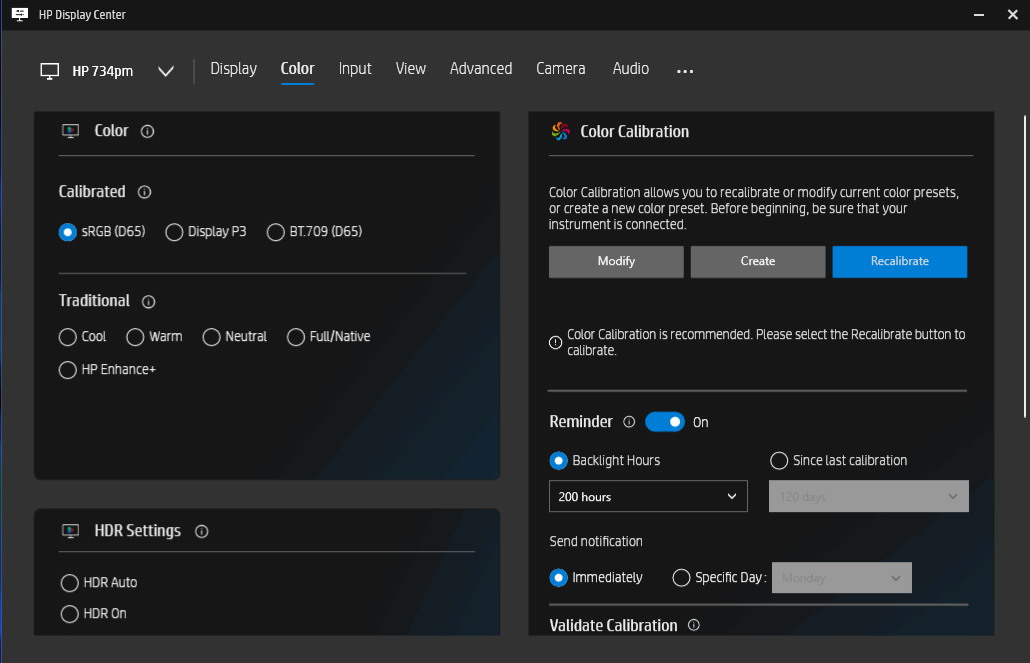This screenshot has width=1030, height=663.
Task: Click the HDR Settings monitor icon
Action: pos(70,531)
